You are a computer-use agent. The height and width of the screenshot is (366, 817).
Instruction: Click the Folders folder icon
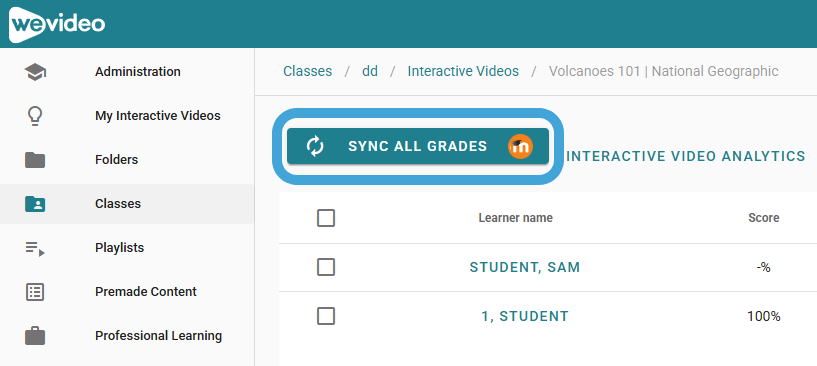tap(35, 160)
